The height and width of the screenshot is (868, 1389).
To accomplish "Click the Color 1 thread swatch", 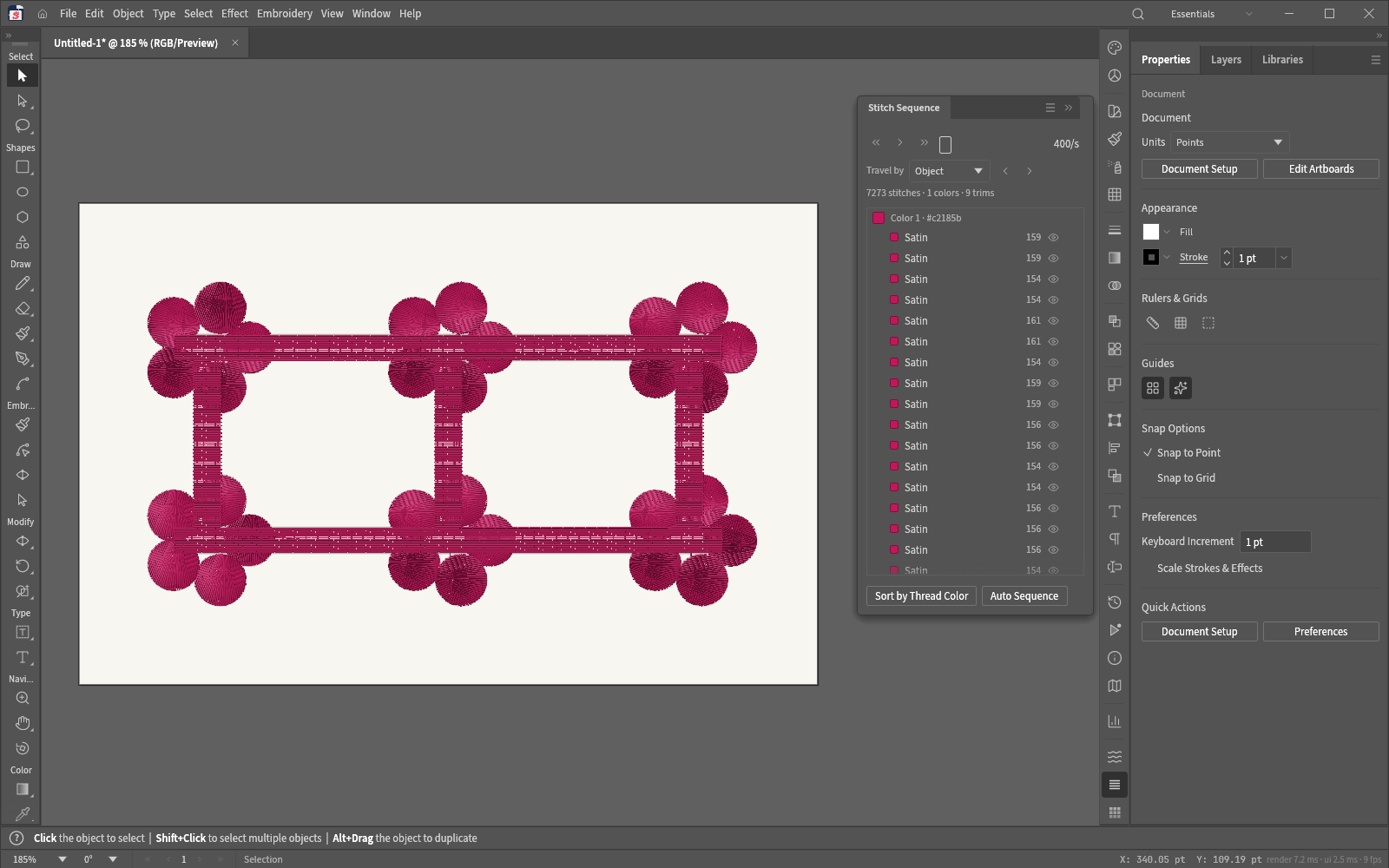I will (879, 218).
